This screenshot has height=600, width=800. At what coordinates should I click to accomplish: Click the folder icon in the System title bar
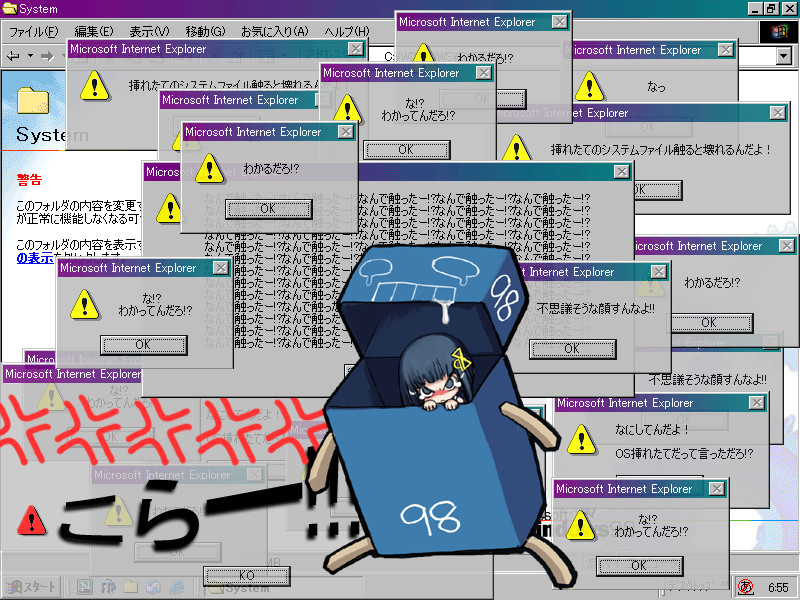(9, 9)
